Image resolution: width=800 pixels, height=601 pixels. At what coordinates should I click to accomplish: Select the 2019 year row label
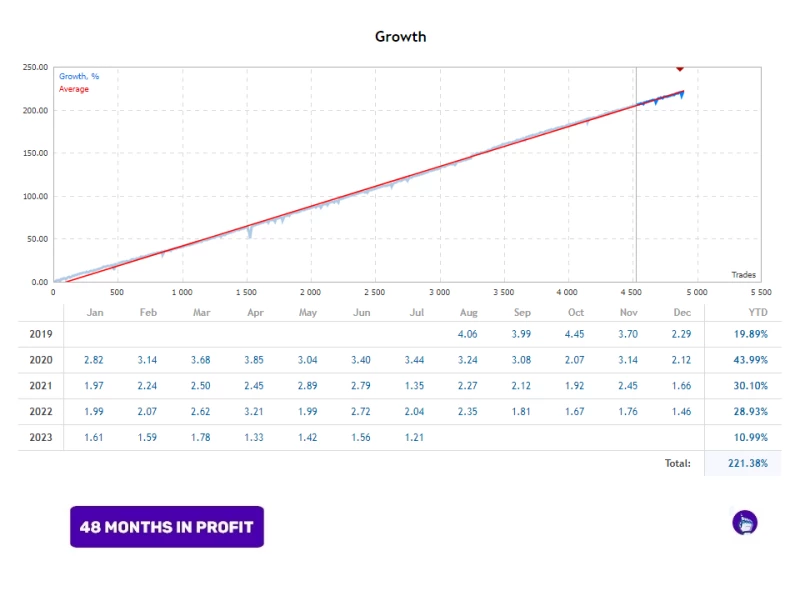coord(41,334)
